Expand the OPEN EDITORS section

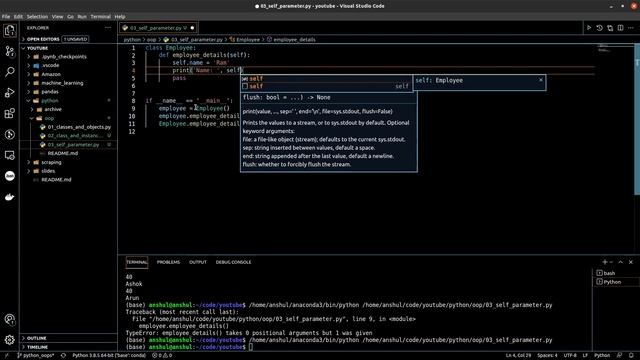coord(43,39)
